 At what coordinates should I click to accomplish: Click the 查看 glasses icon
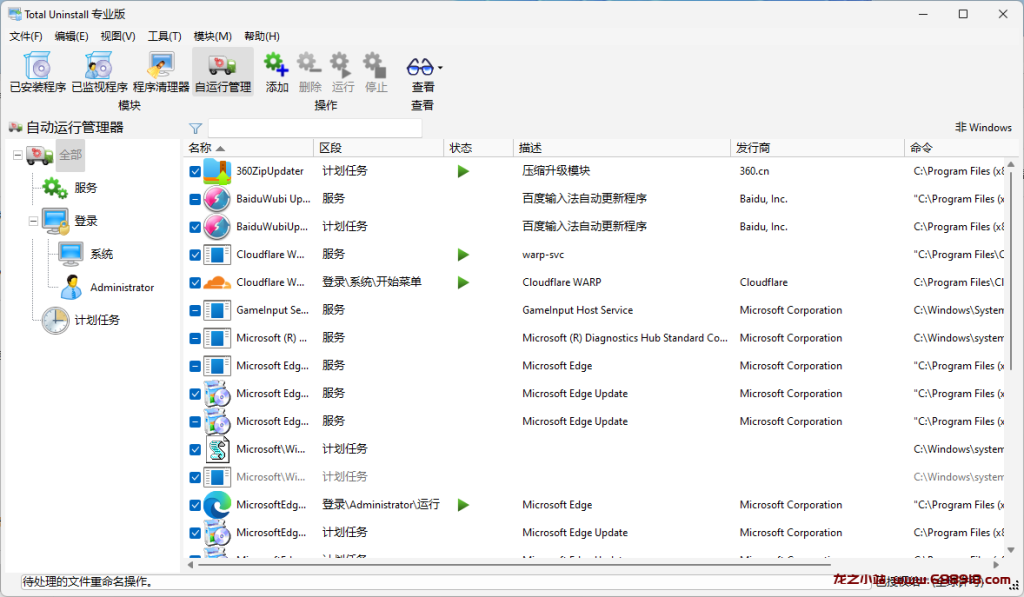419,66
